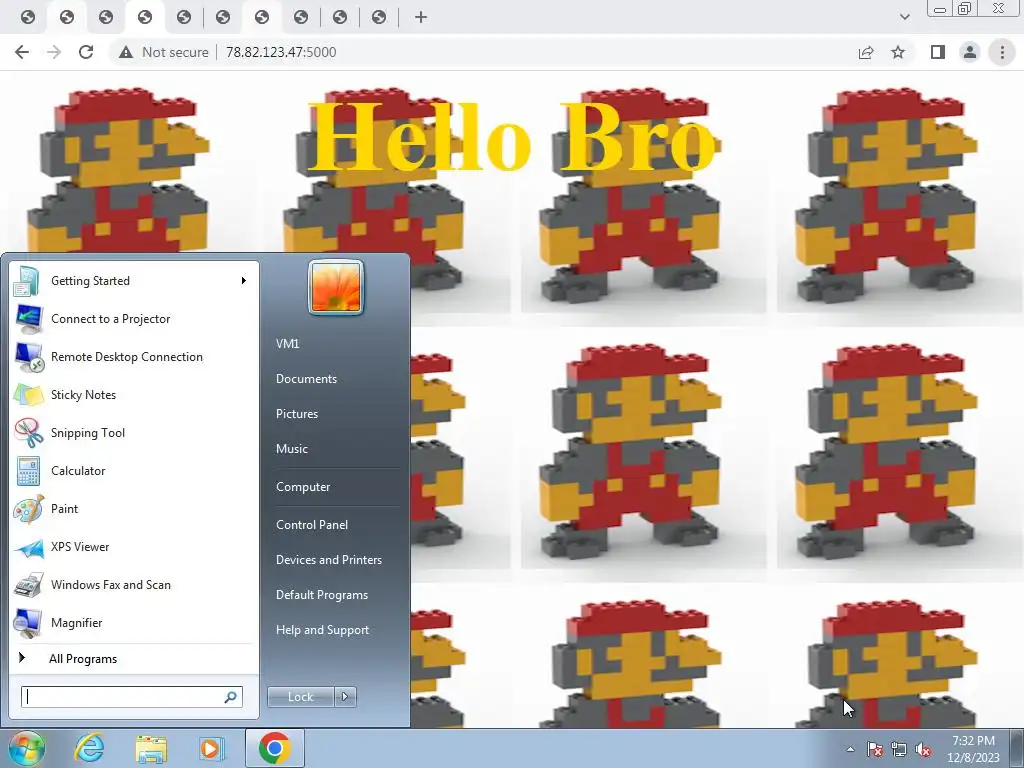1024x768 pixels.
Task: Click the Magnifier icon
Action: tap(28, 623)
